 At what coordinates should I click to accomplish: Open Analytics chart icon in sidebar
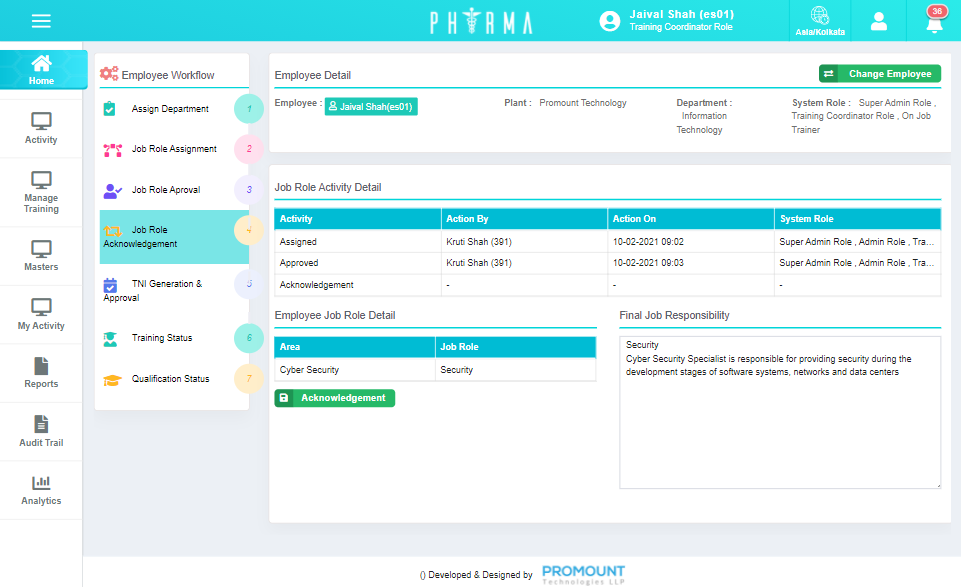pos(41,490)
